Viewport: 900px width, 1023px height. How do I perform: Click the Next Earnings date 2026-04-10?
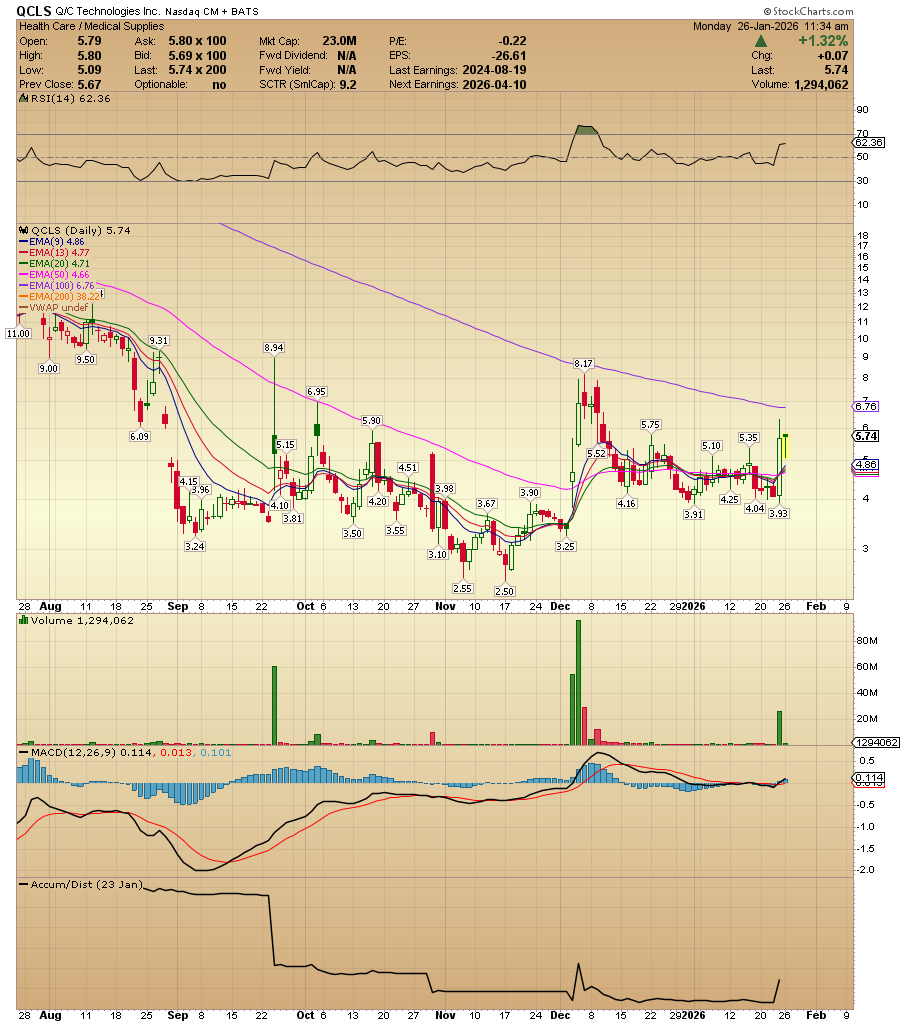click(494, 84)
